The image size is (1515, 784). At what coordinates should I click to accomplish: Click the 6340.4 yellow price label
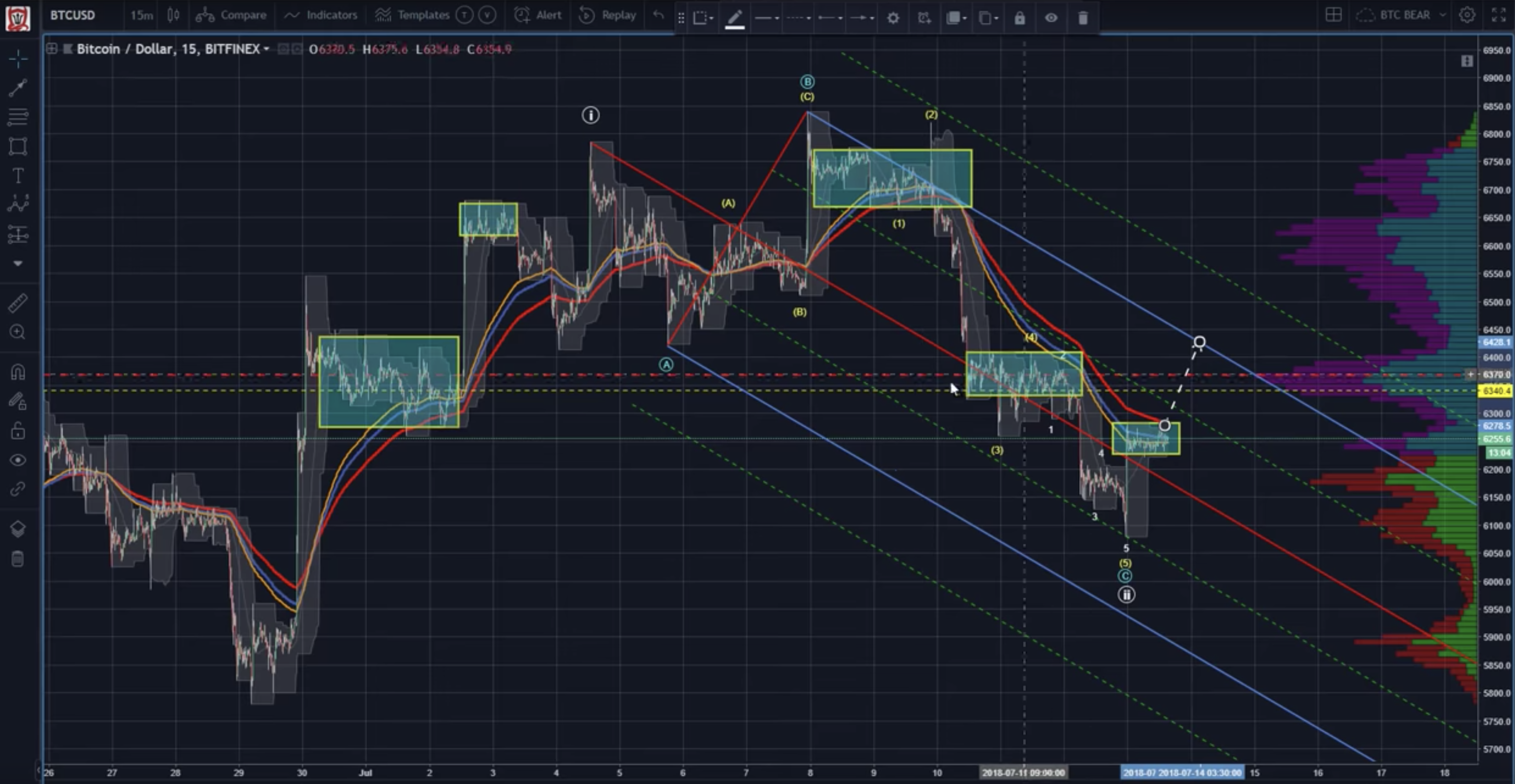pyautogui.click(x=1496, y=390)
